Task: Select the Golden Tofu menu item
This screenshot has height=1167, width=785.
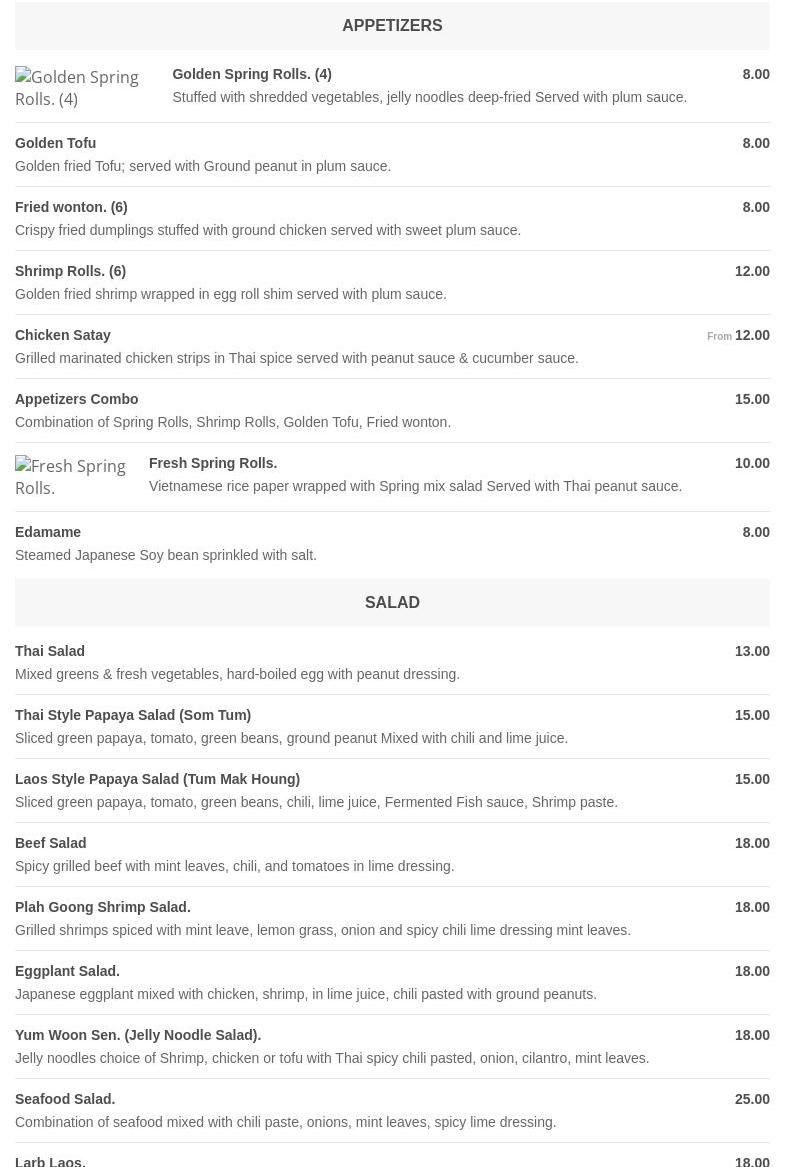Action: click(x=55, y=143)
